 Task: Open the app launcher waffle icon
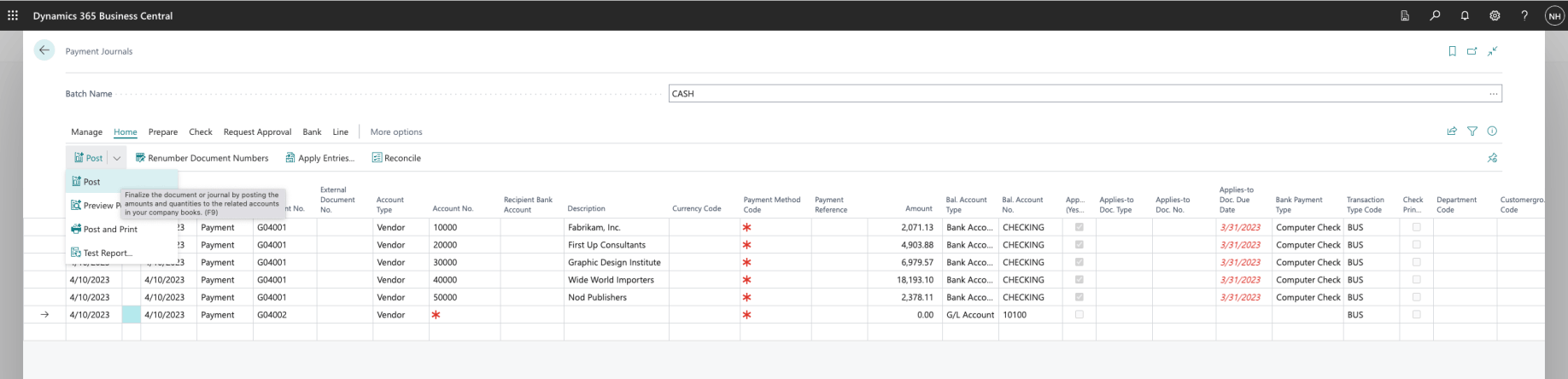[13, 15]
